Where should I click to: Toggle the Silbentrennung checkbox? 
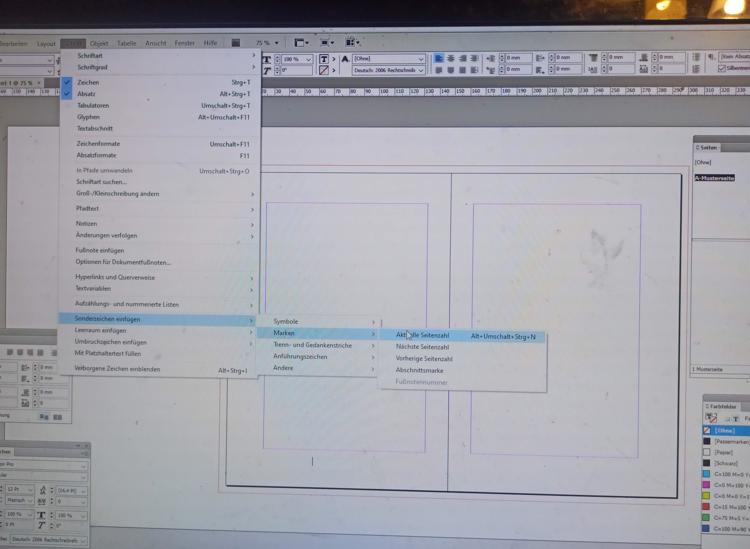tap(722, 68)
